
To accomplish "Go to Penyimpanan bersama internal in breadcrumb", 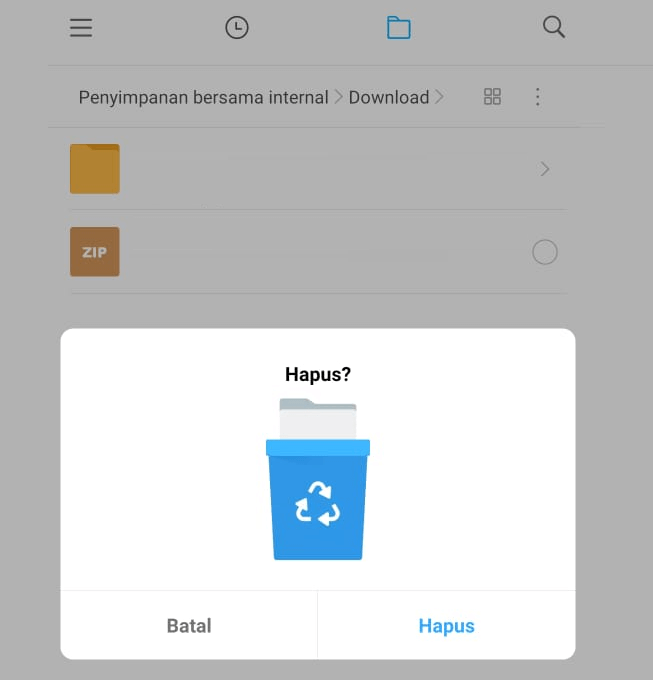I will 203,98.
